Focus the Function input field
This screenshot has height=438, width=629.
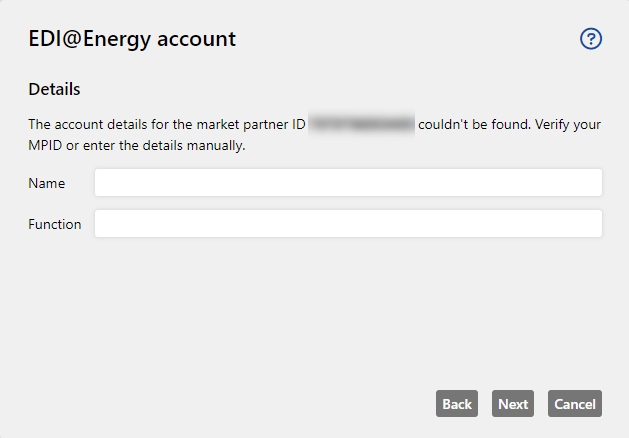[348, 223]
